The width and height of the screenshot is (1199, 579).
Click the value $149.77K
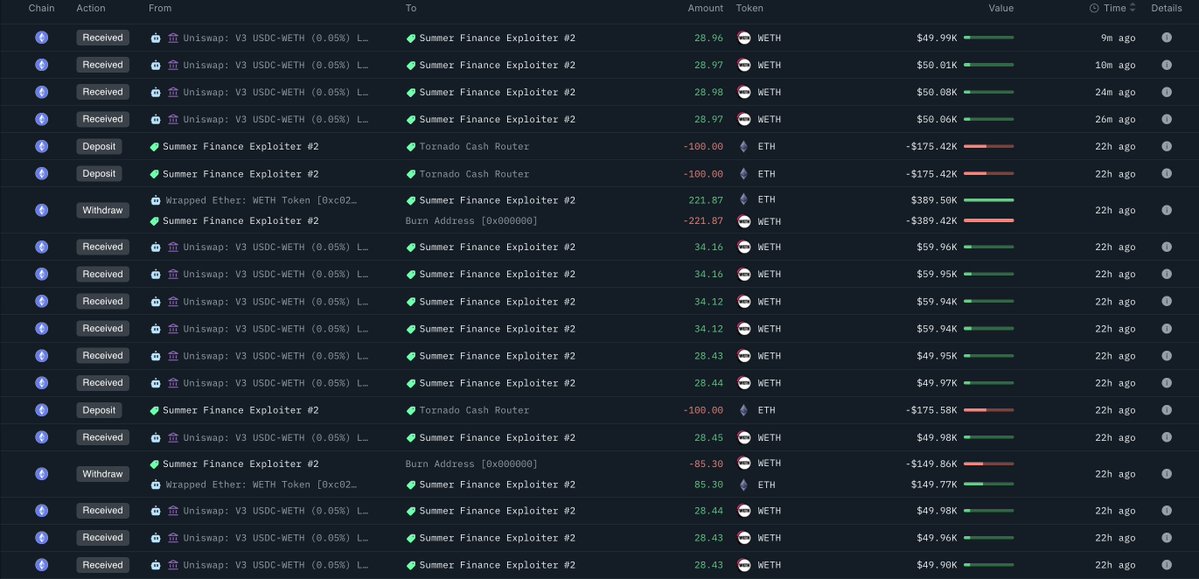point(934,485)
